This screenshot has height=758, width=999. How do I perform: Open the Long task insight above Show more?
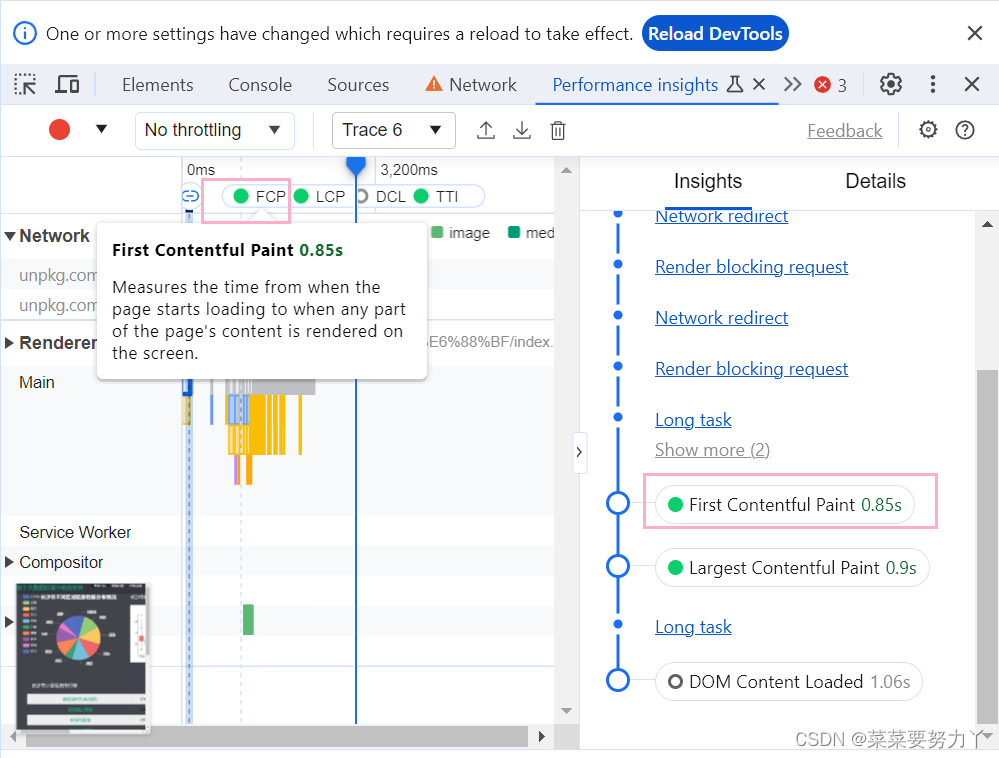point(693,420)
